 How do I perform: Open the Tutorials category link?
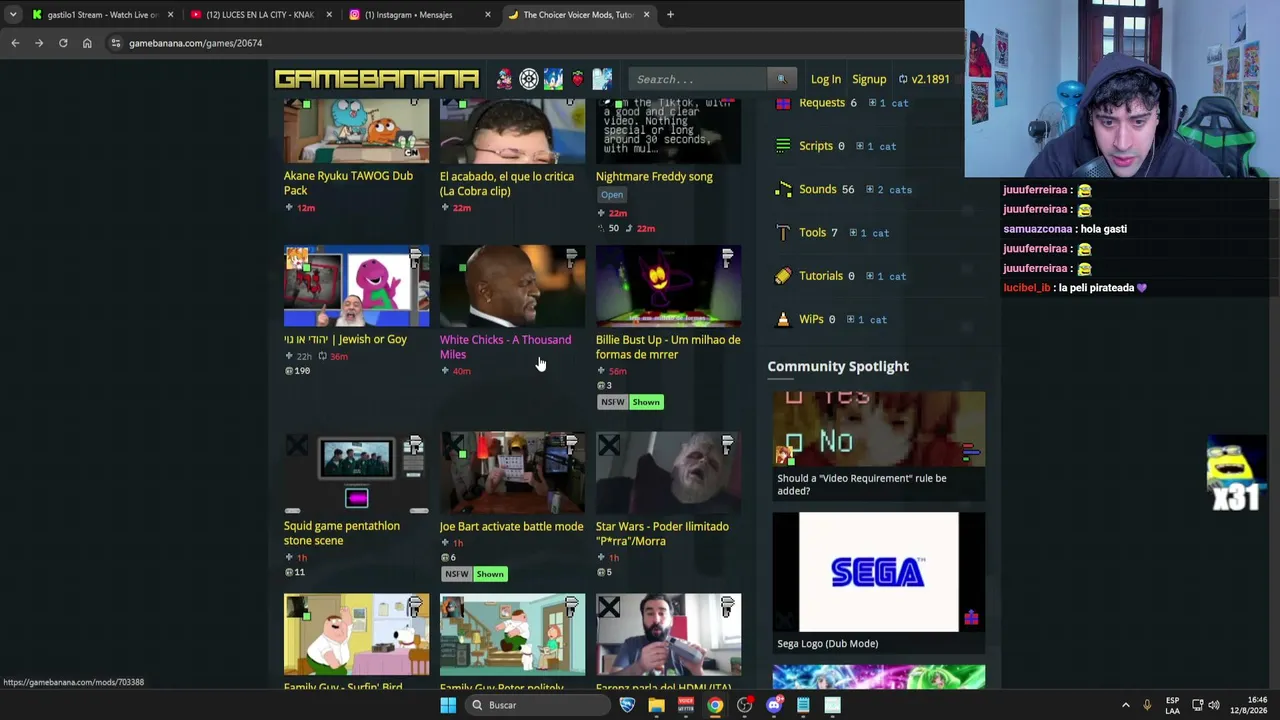point(821,276)
